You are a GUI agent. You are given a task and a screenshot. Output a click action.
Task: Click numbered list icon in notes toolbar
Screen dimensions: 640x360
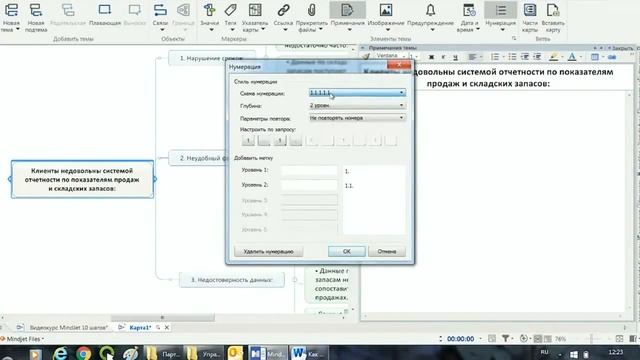coord(494,57)
